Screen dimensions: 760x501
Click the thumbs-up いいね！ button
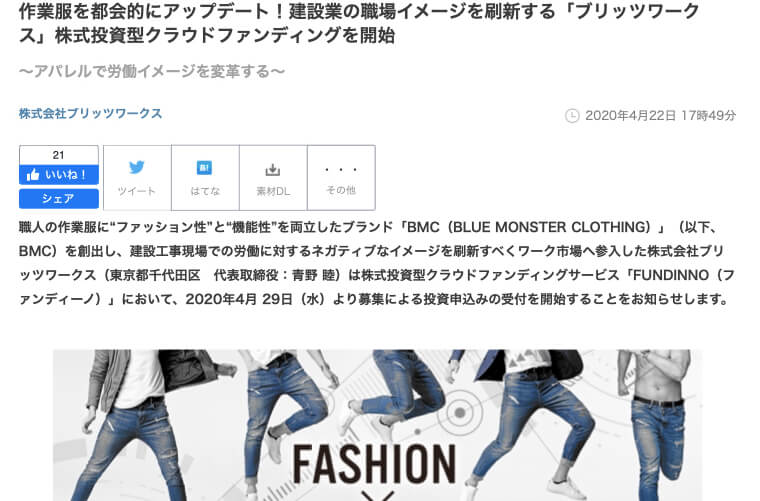point(59,175)
